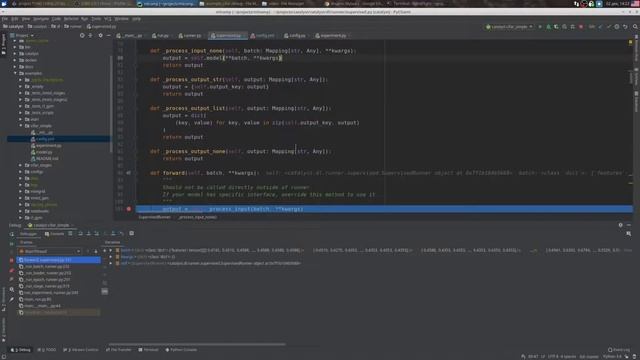Open the MainThread thread dropdown
The height and width of the screenshot is (360, 640).
click(x=50, y=251)
